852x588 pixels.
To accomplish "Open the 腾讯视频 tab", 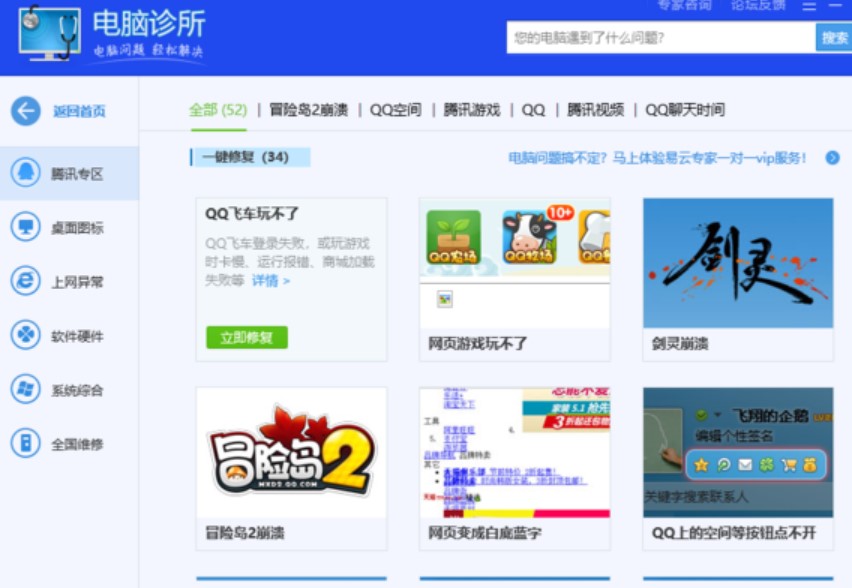I will tap(596, 110).
